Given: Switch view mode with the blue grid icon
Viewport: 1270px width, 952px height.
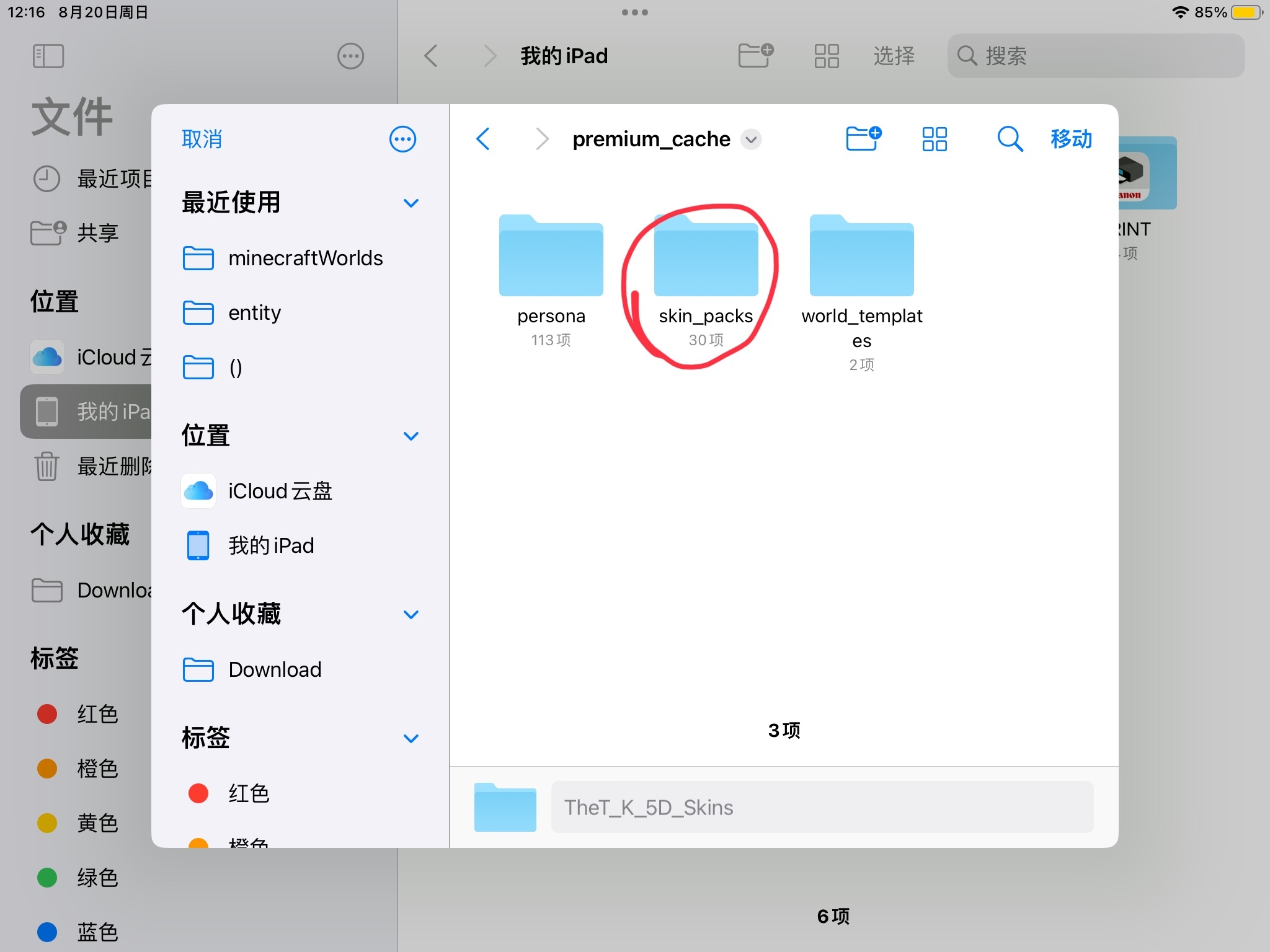Looking at the screenshot, I should (x=935, y=139).
